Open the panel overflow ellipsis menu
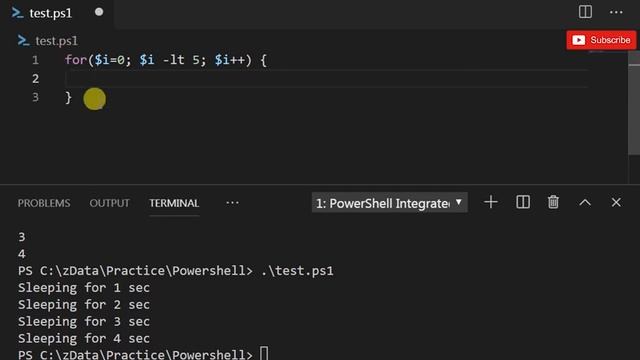Viewport: 640px width, 360px height. coord(232,203)
